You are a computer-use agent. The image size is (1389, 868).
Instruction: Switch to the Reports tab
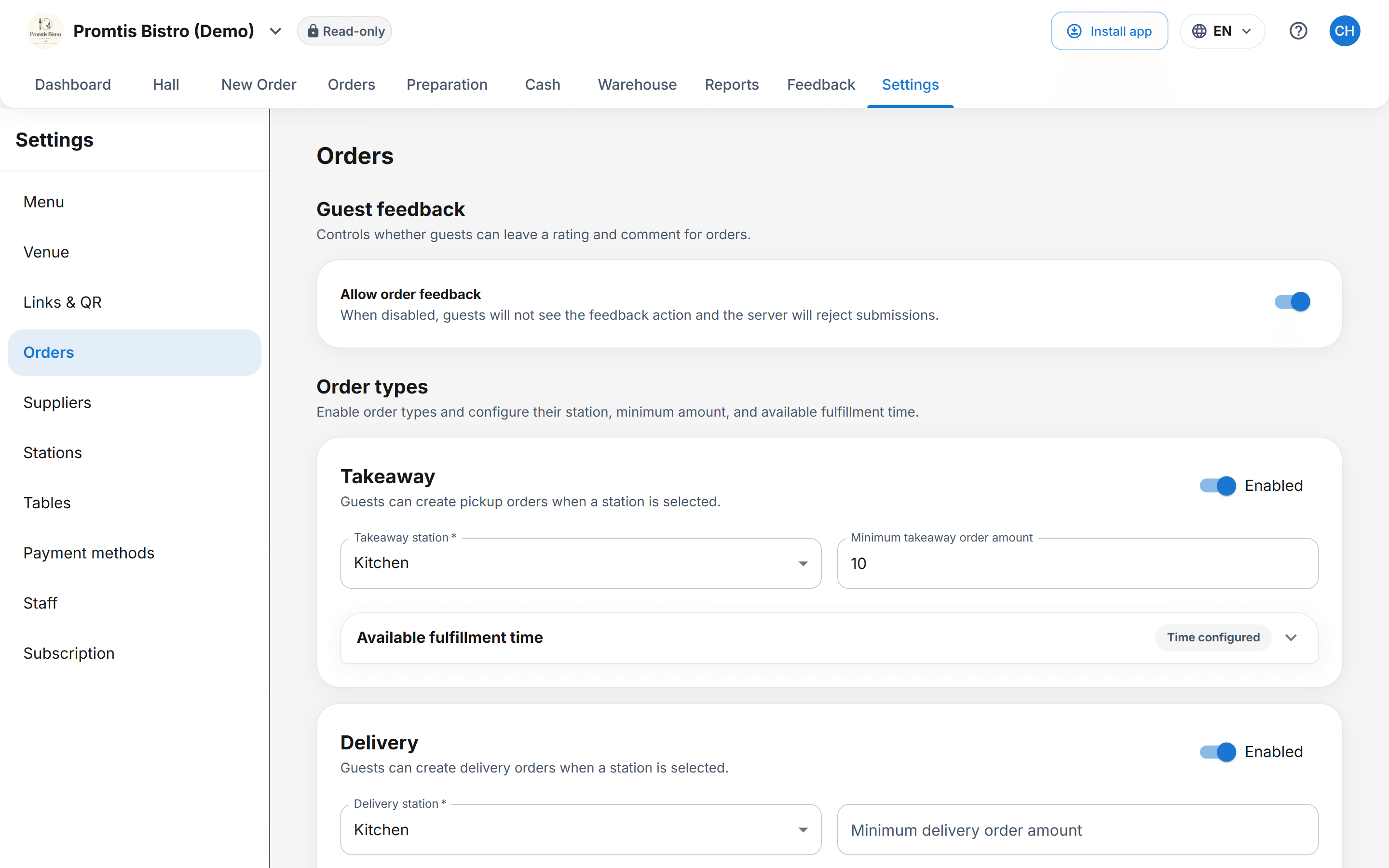click(732, 84)
